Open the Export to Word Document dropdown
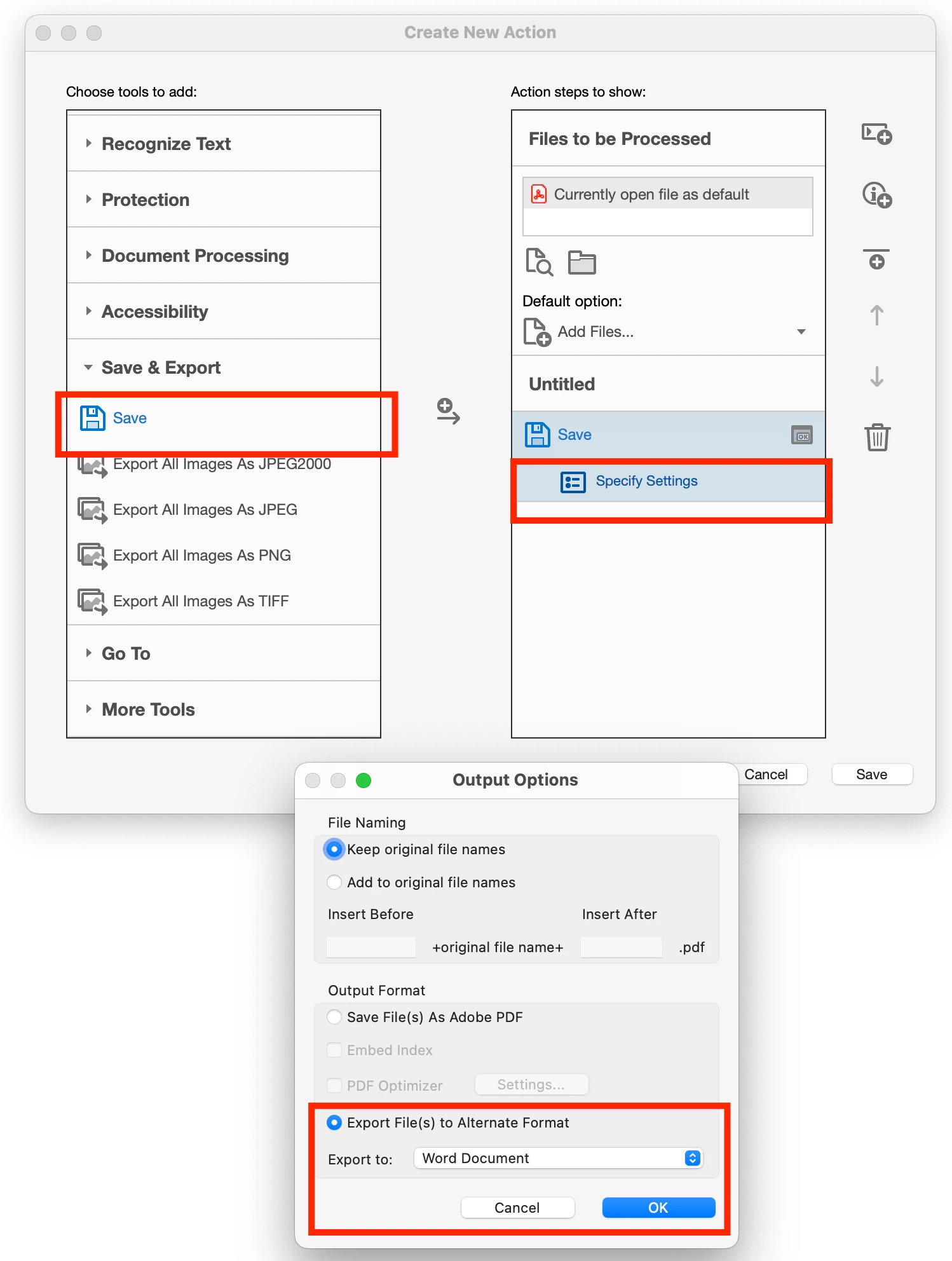Image resolution: width=952 pixels, height=1261 pixels. pyautogui.click(x=558, y=1158)
